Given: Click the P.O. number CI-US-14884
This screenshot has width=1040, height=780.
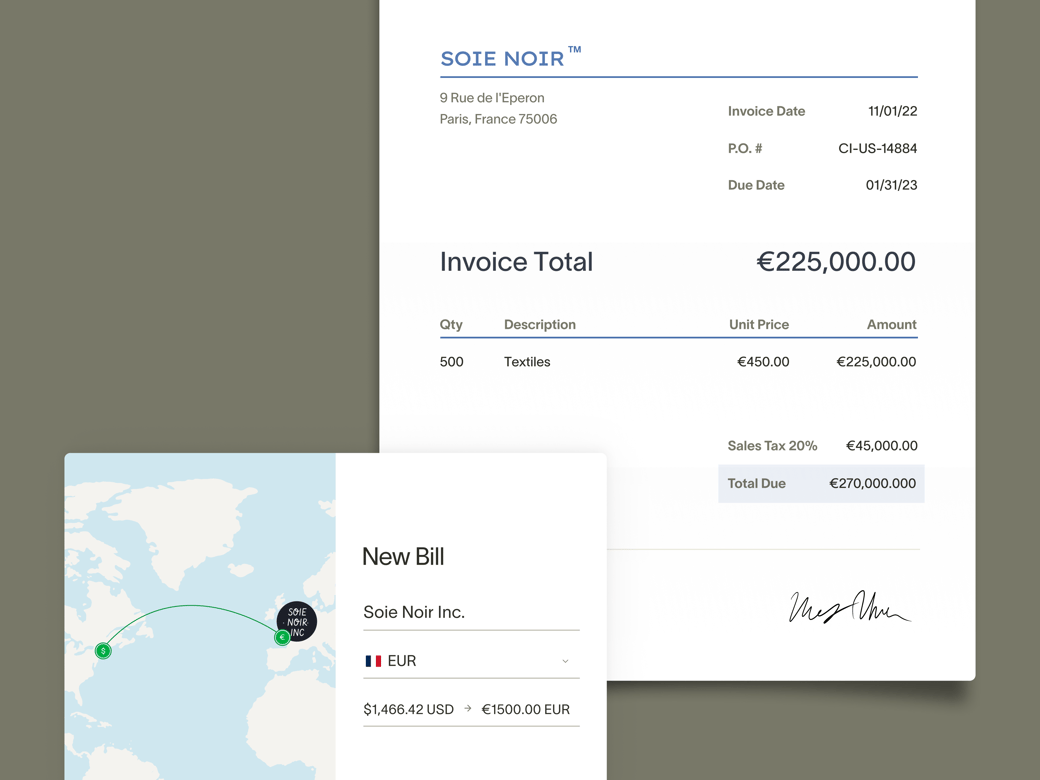Looking at the screenshot, I should pos(878,149).
